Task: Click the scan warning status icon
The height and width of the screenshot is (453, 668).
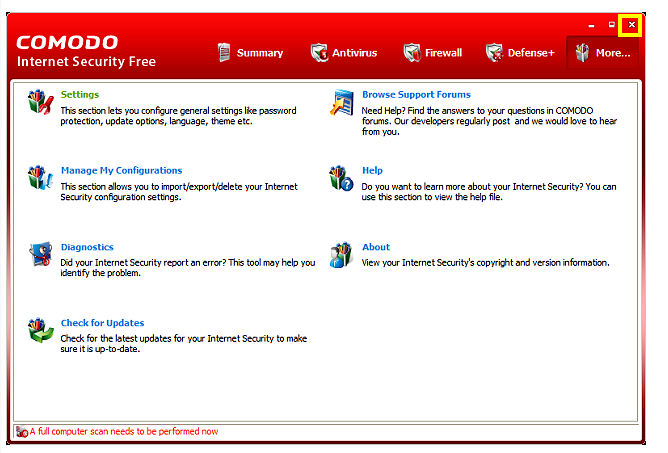Action: point(22,432)
